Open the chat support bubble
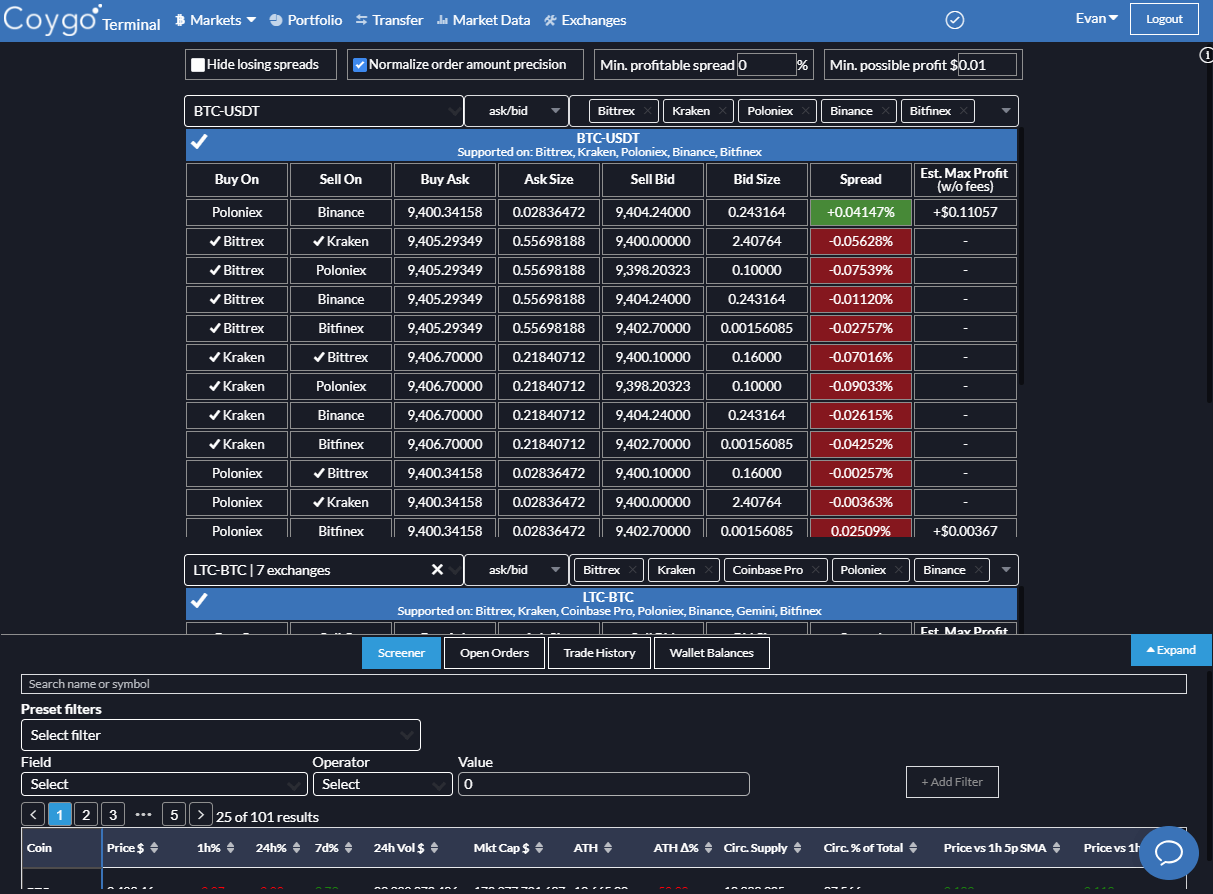The image size is (1213, 894). 1169,853
